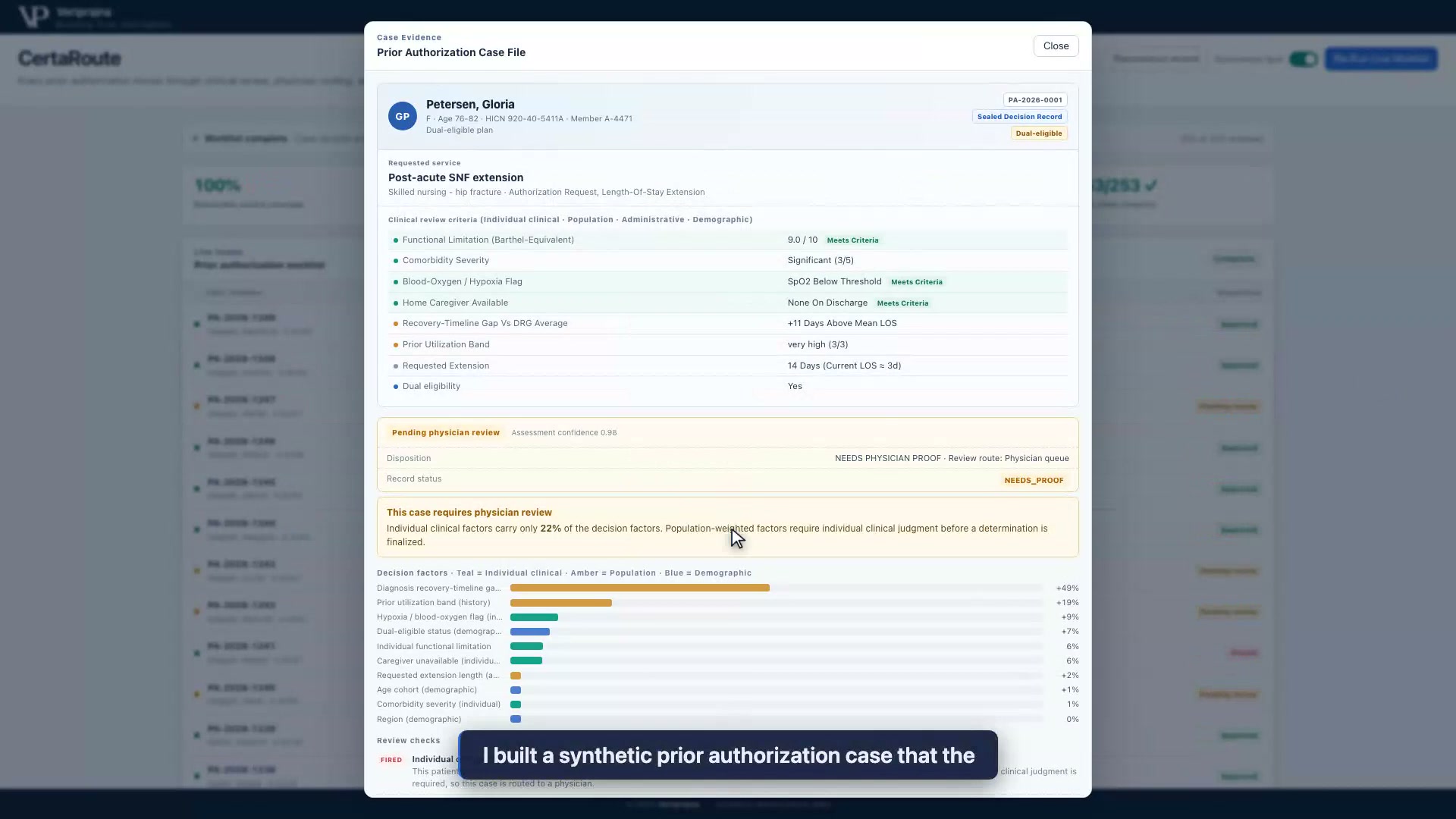Click the blue button in background page header
Screen dimensions: 1456x819
pyautogui.click(x=1381, y=59)
